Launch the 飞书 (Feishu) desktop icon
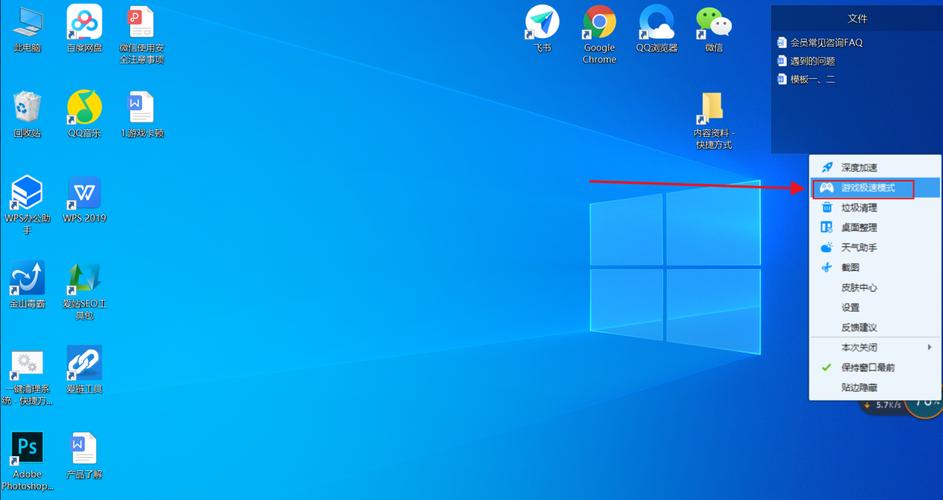 542,22
